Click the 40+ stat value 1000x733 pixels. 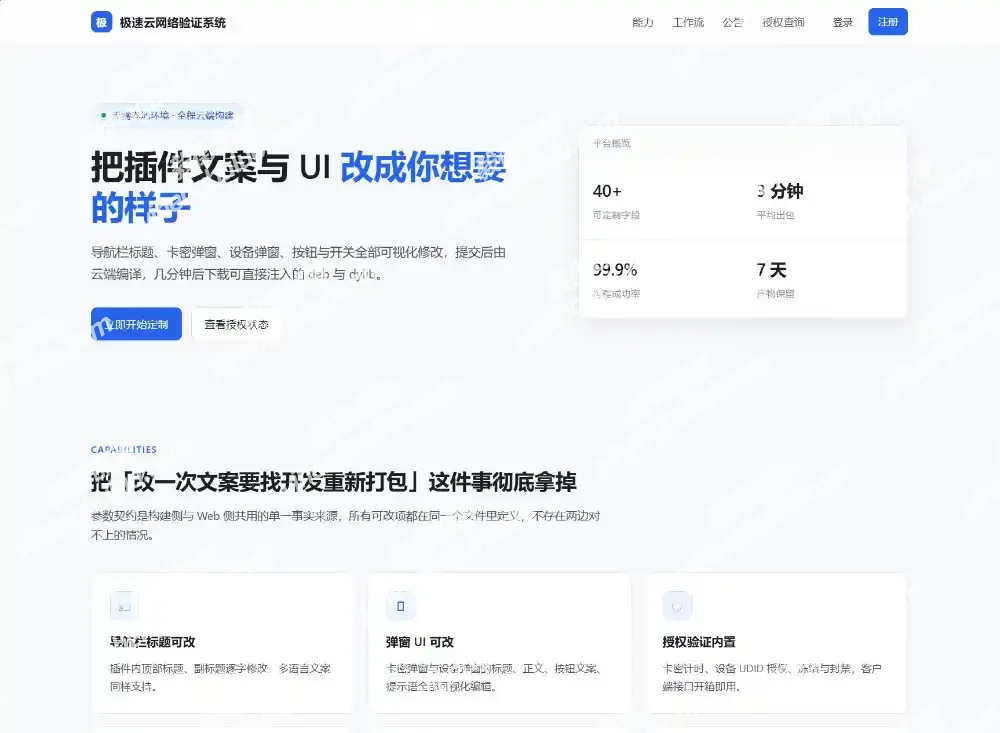tap(607, 191)
